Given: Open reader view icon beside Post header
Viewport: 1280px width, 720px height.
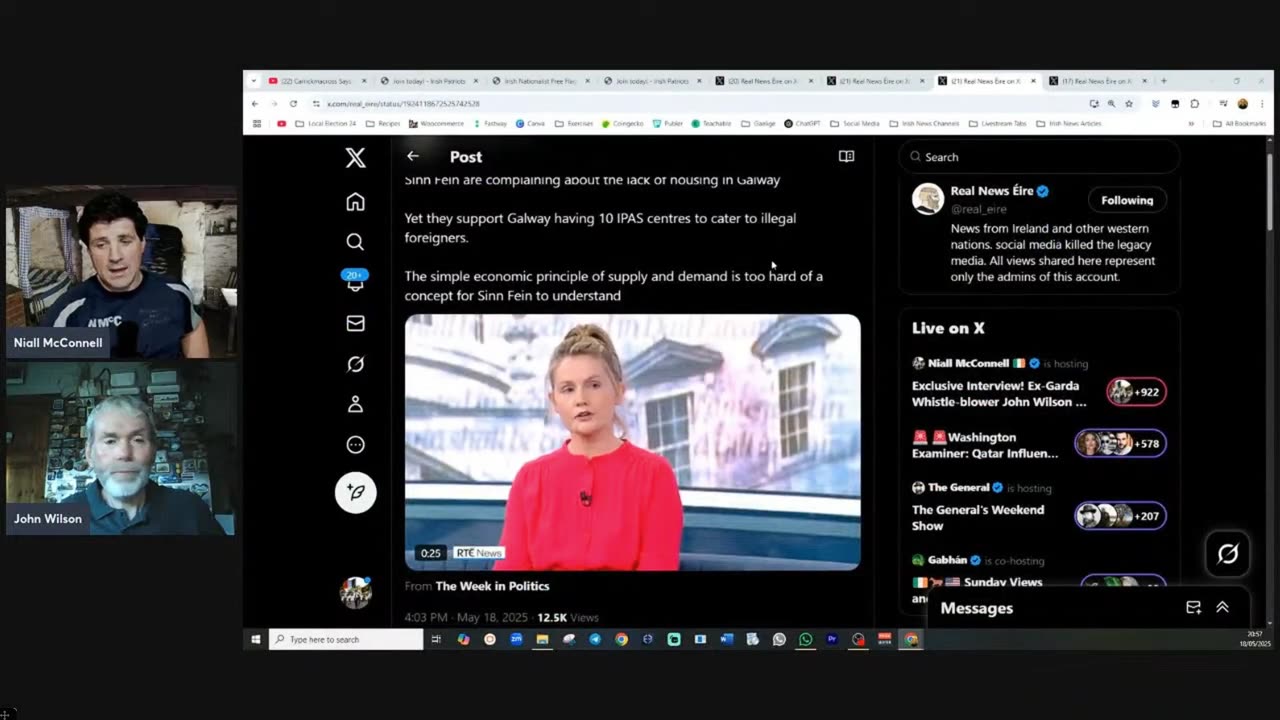Looking at the screenshot, I should pos(846,156).
